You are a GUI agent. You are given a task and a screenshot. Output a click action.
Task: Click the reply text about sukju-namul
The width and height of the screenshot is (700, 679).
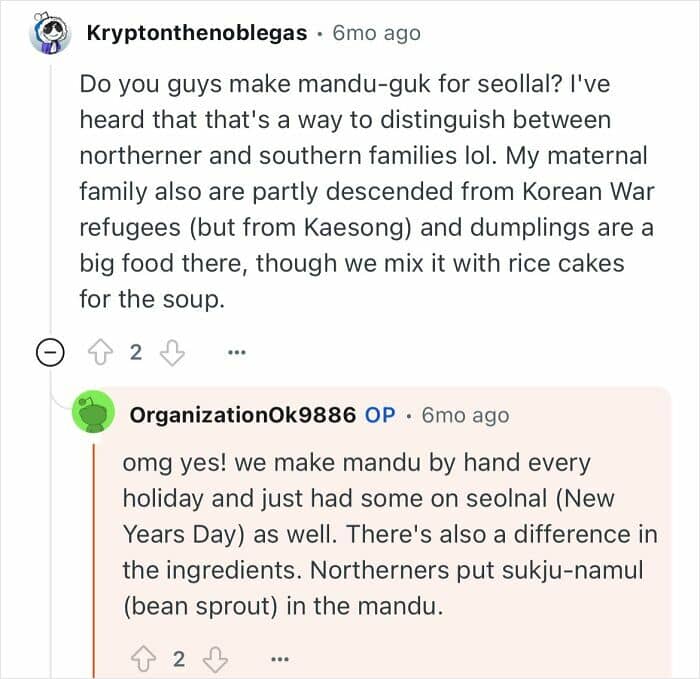(390, 534)
